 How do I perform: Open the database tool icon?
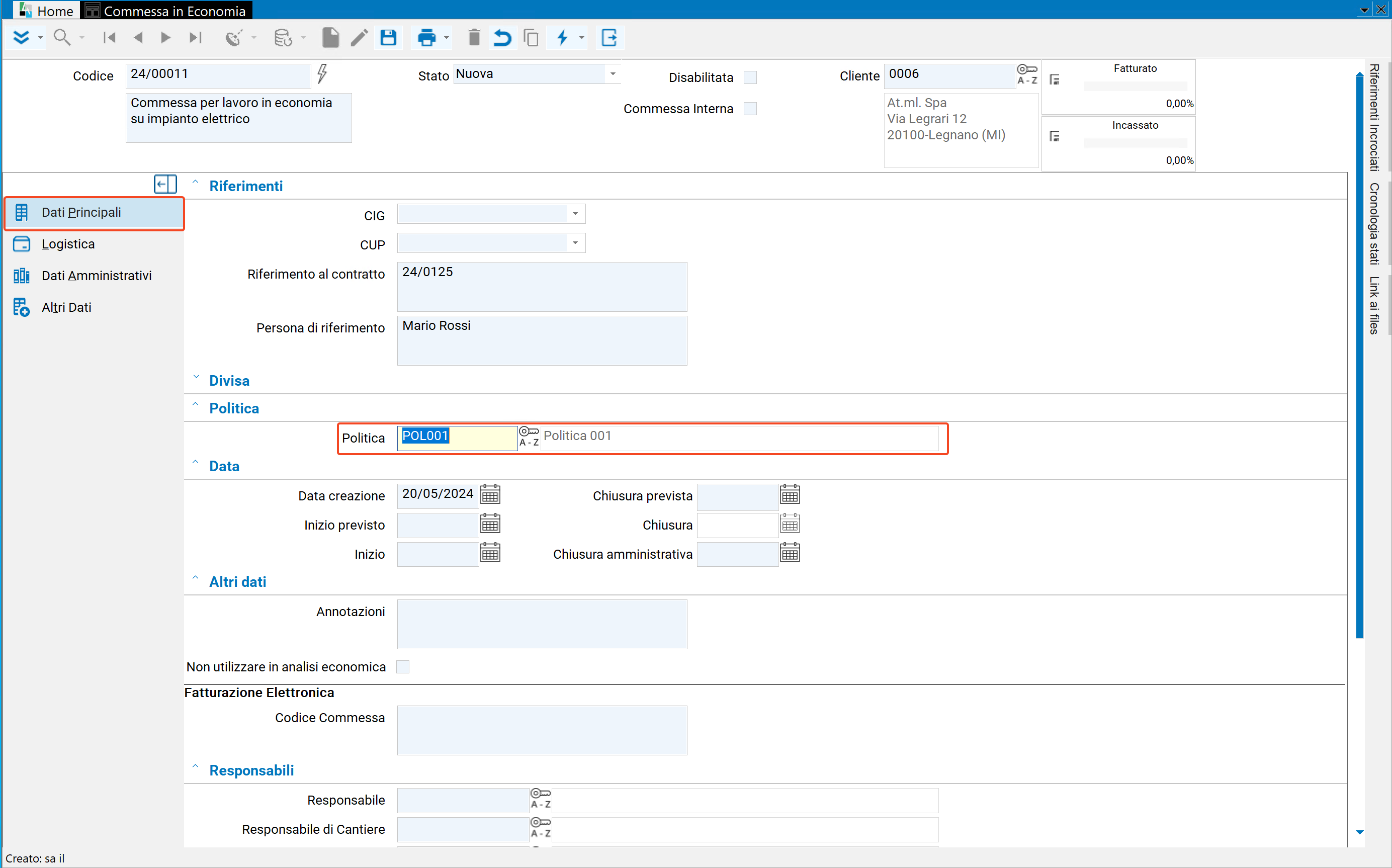(x=283, y=38)
